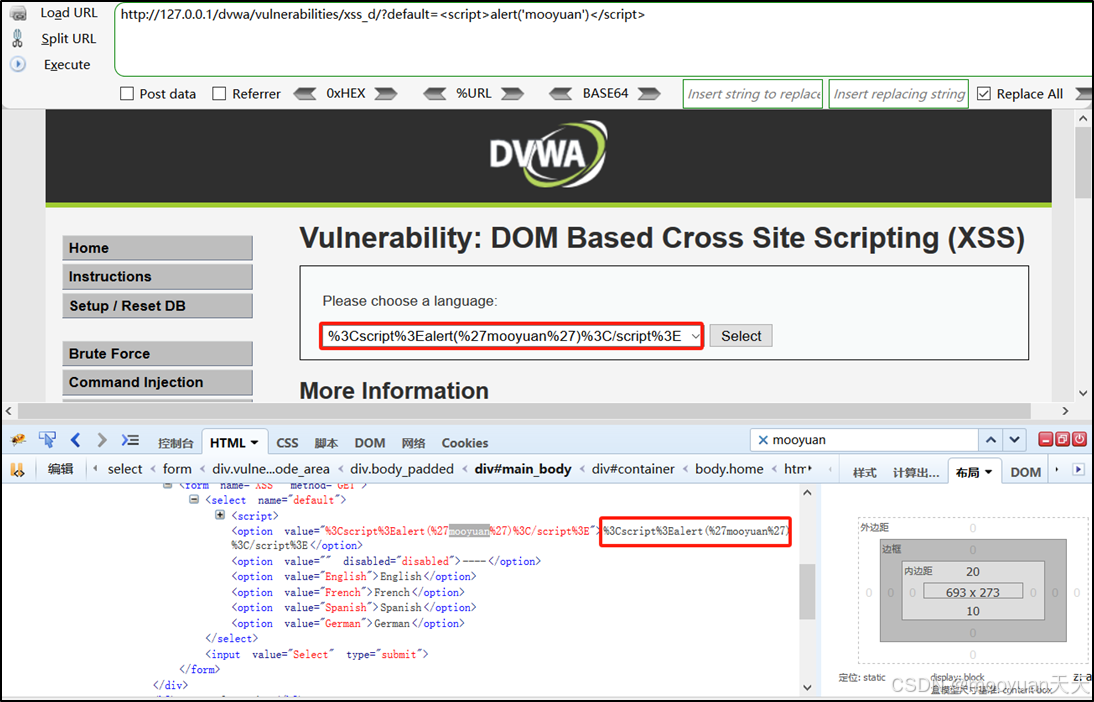Click the Execute play icon

(x=18, y=64)
